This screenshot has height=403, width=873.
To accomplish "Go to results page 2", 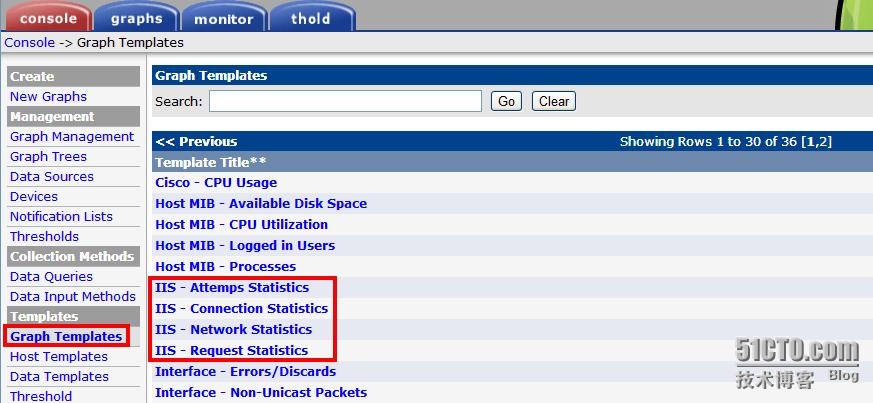I will coord(822,142).
